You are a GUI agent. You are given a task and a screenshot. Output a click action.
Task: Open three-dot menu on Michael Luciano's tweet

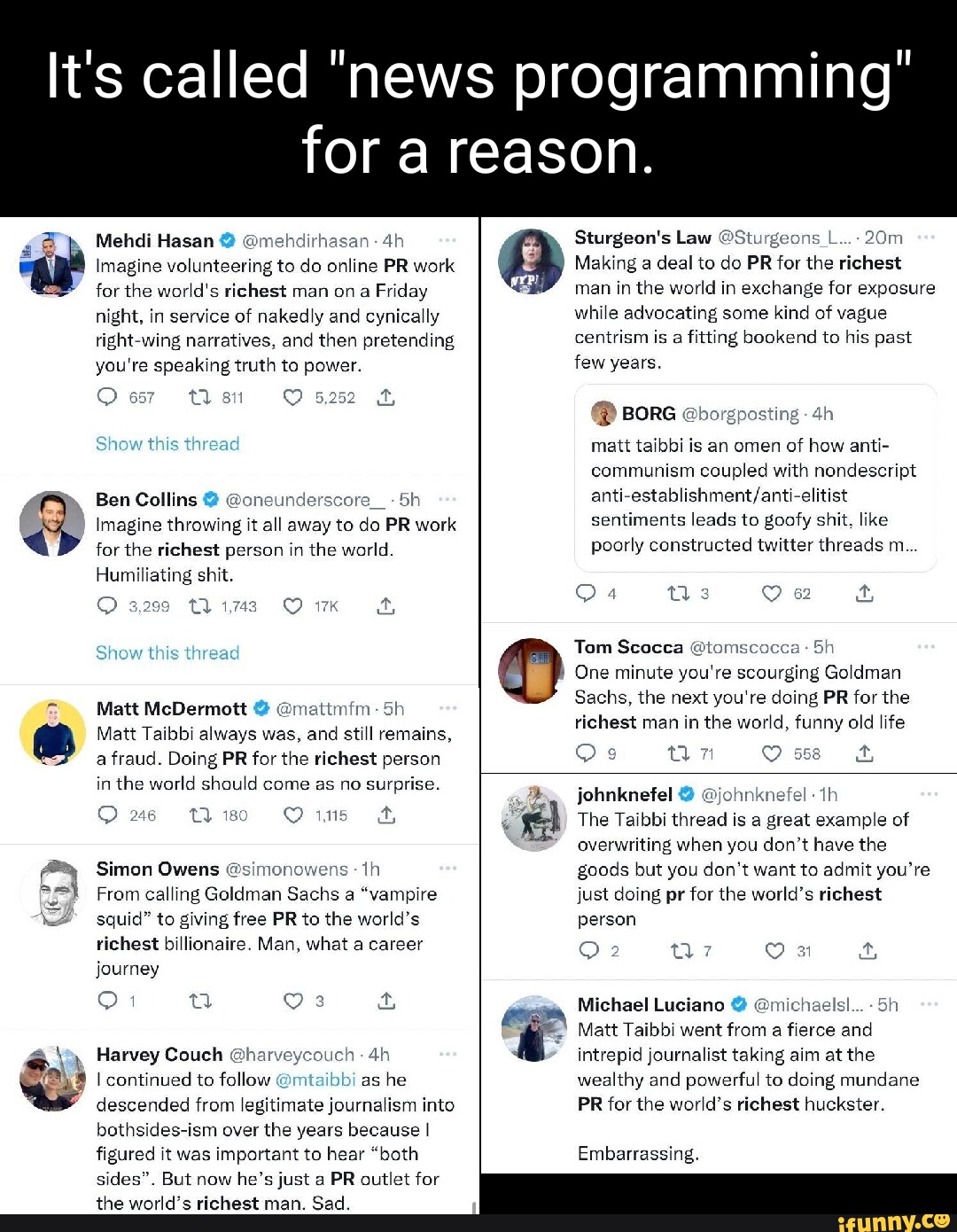click(929, 1004)
